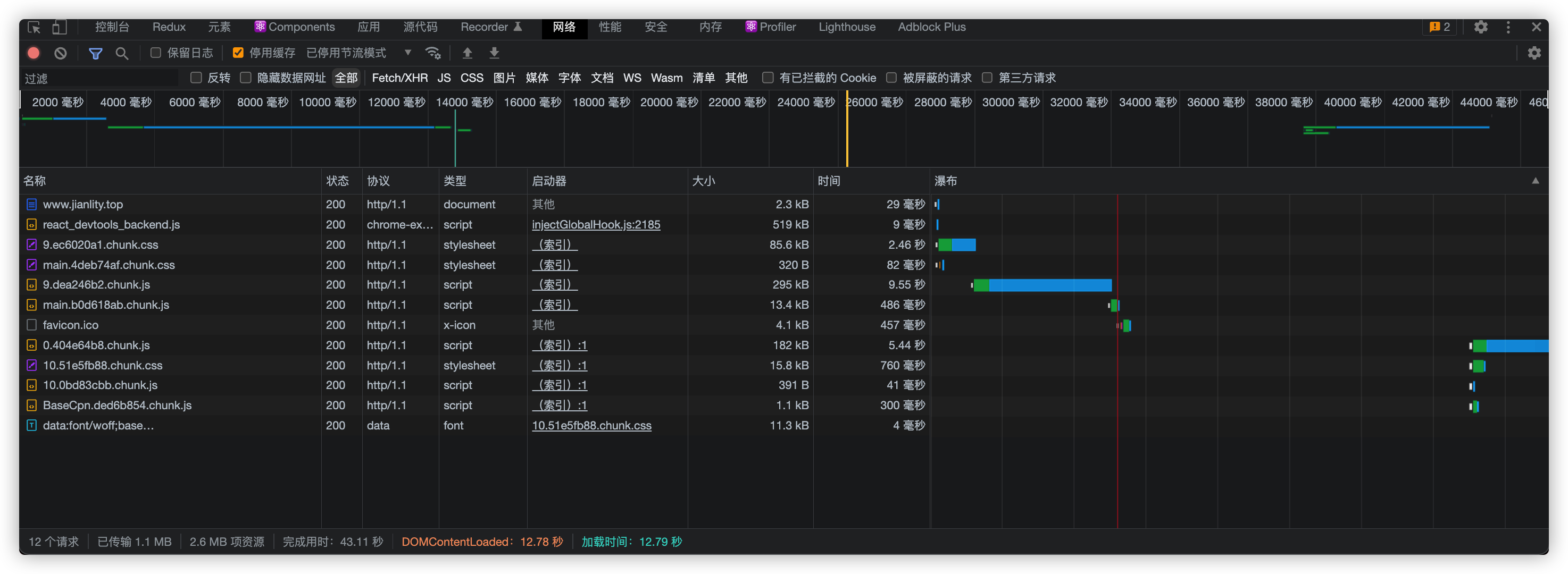Toggle waterfall column sort arrow
This screenshot has height=574, width=1568.
(x=1534, y=181)
